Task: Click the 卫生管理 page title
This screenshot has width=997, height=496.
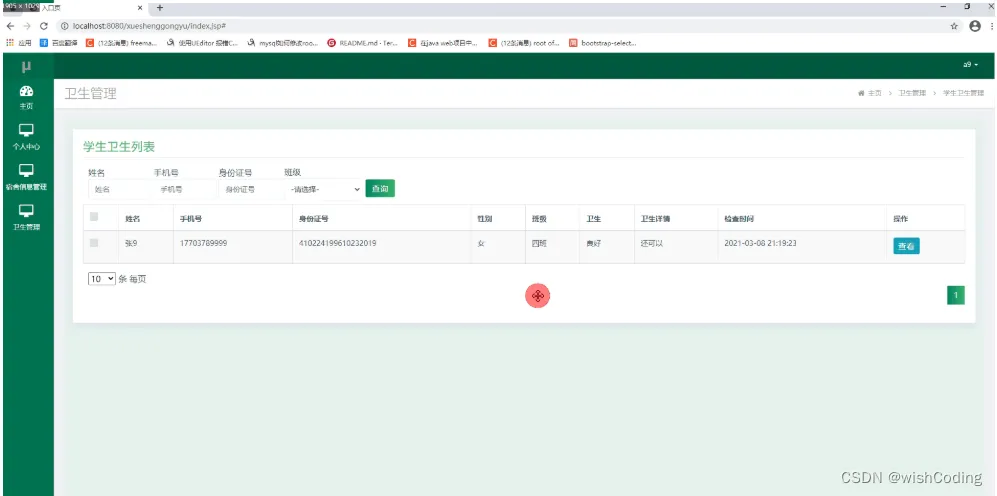Action: (90, 94)
